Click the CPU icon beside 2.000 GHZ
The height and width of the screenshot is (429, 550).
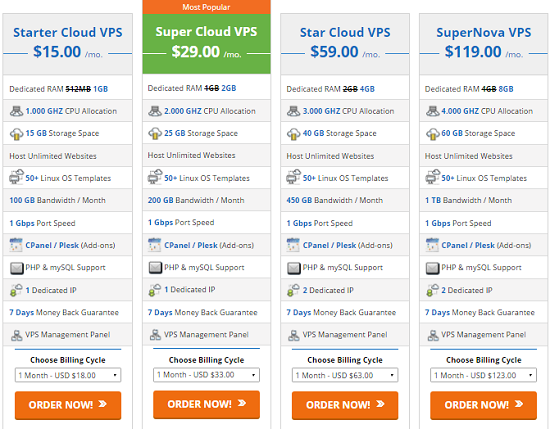point(155,111)
